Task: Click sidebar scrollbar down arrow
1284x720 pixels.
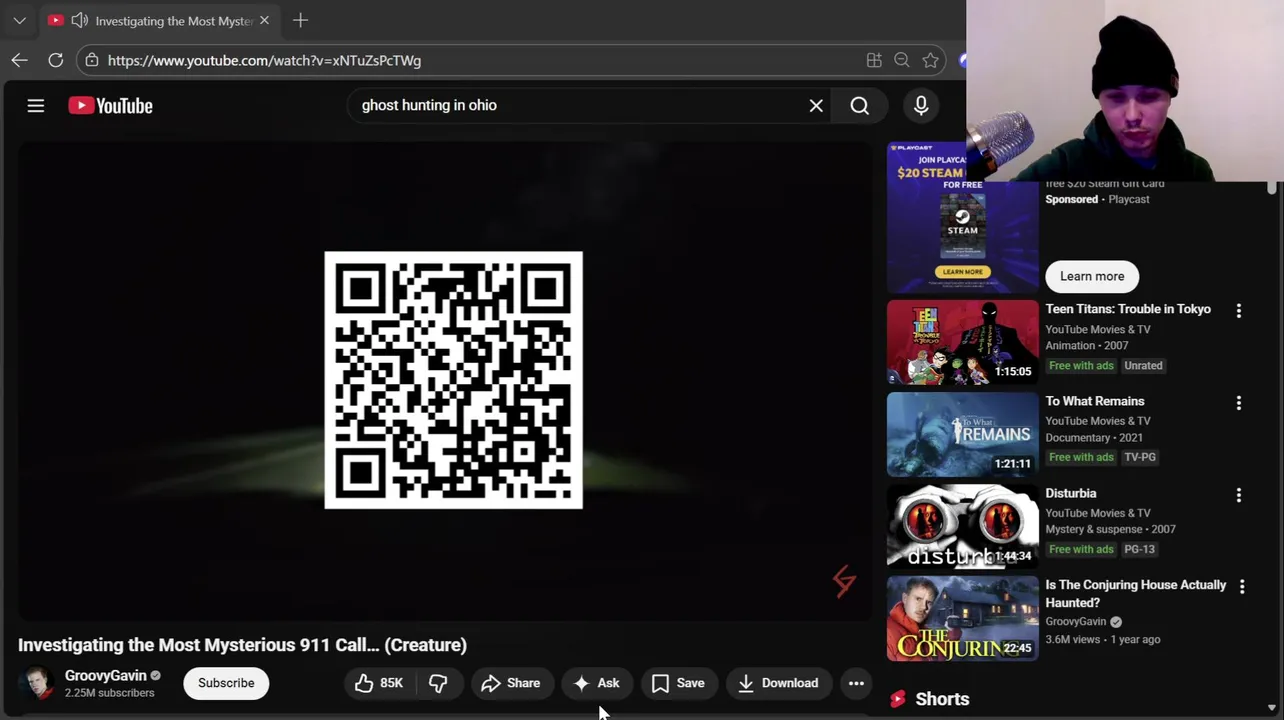Action: coord(1272,708)
